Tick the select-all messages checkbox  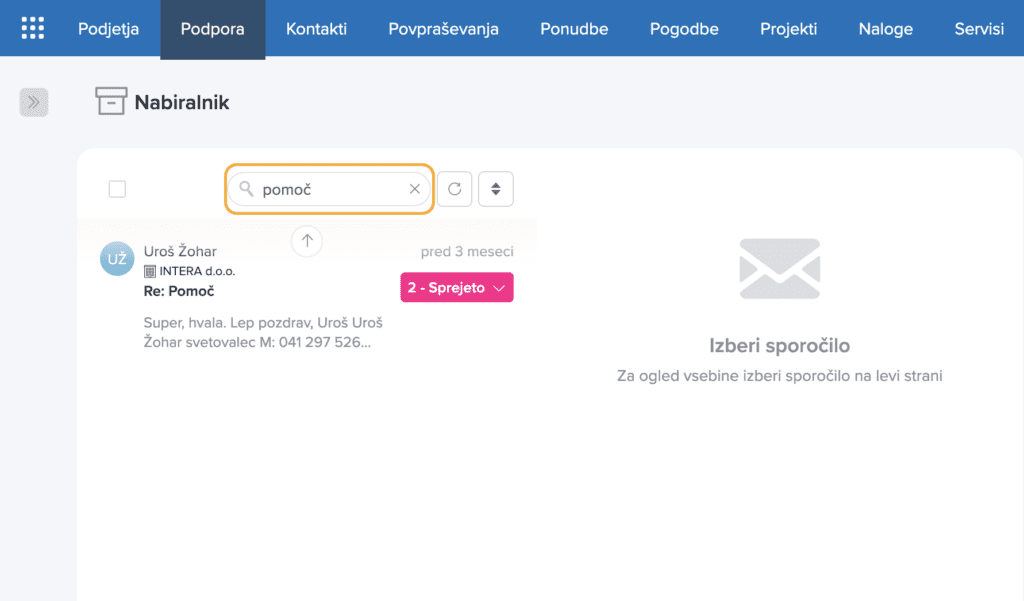(x=117, y=189)
